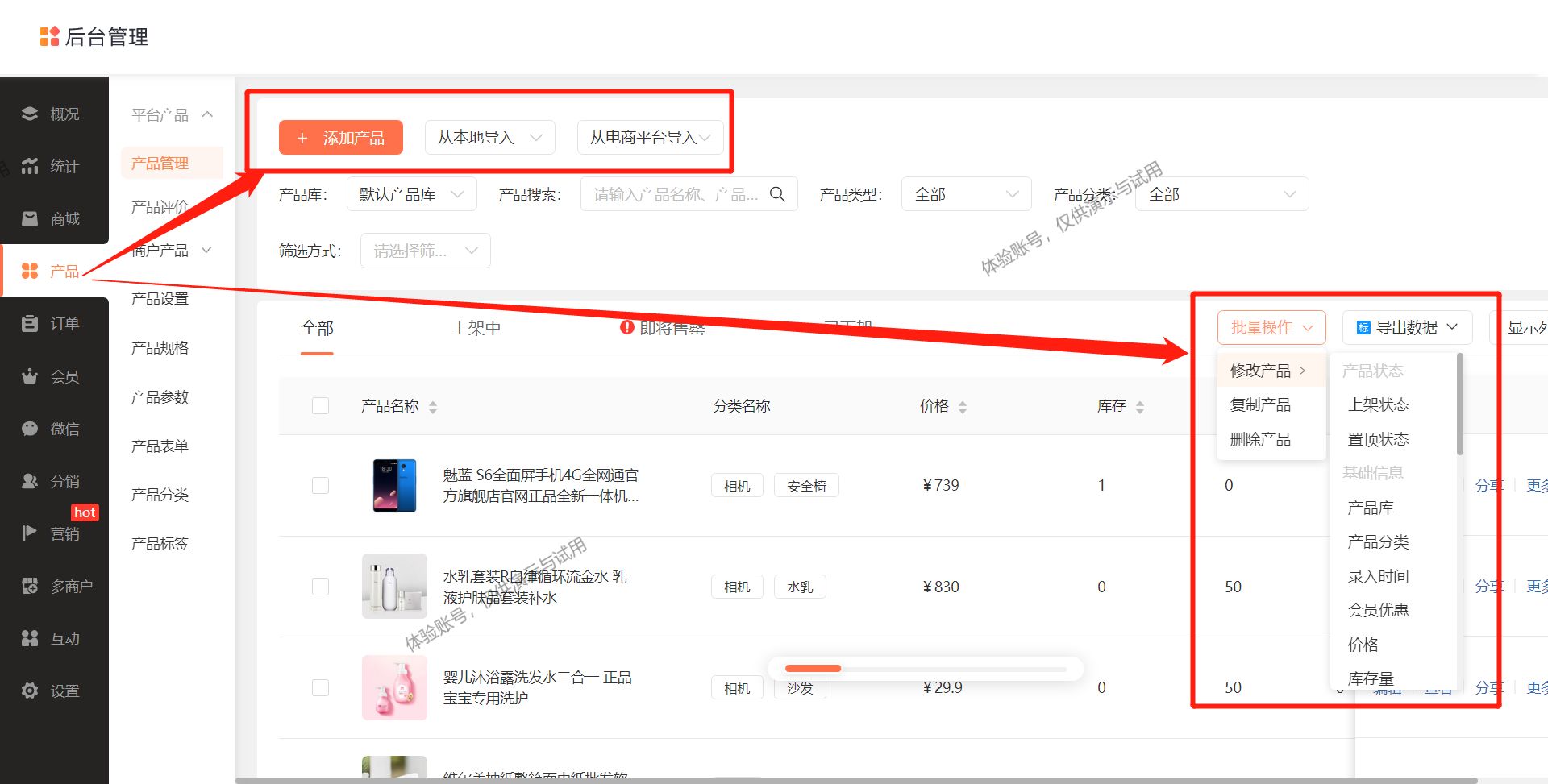Expand the 导出数据 export data dropdown
This screenshot has width=1548, height=784.
pos(1407,327)
